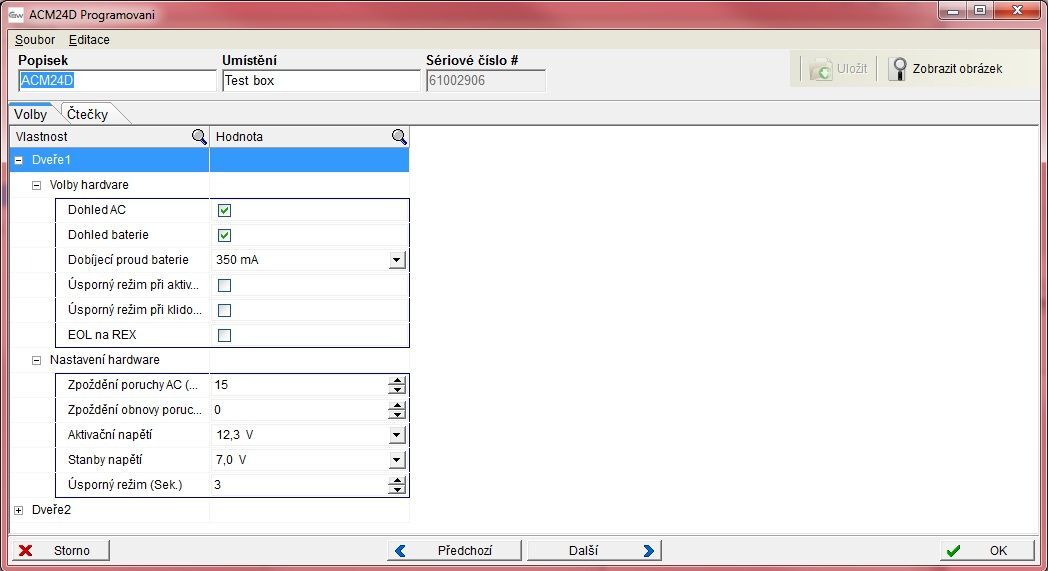Image resolution: width=1048 pixels, height=571 pixels.
Task: Increase the Úsporný režim (Sek.) value
Action: 398,480
